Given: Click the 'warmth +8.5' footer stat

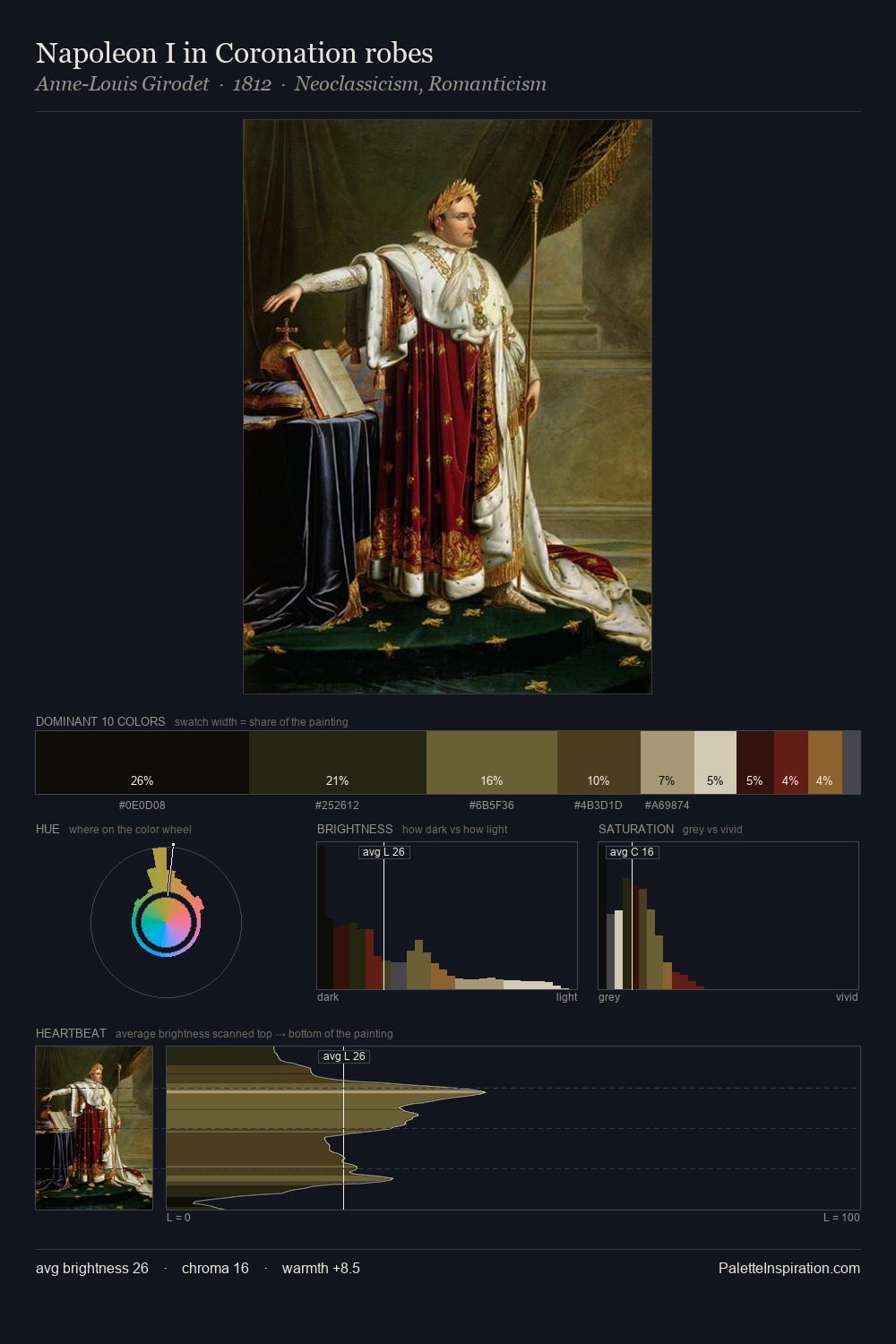Looking at the screenshot, I should 321,1269.
